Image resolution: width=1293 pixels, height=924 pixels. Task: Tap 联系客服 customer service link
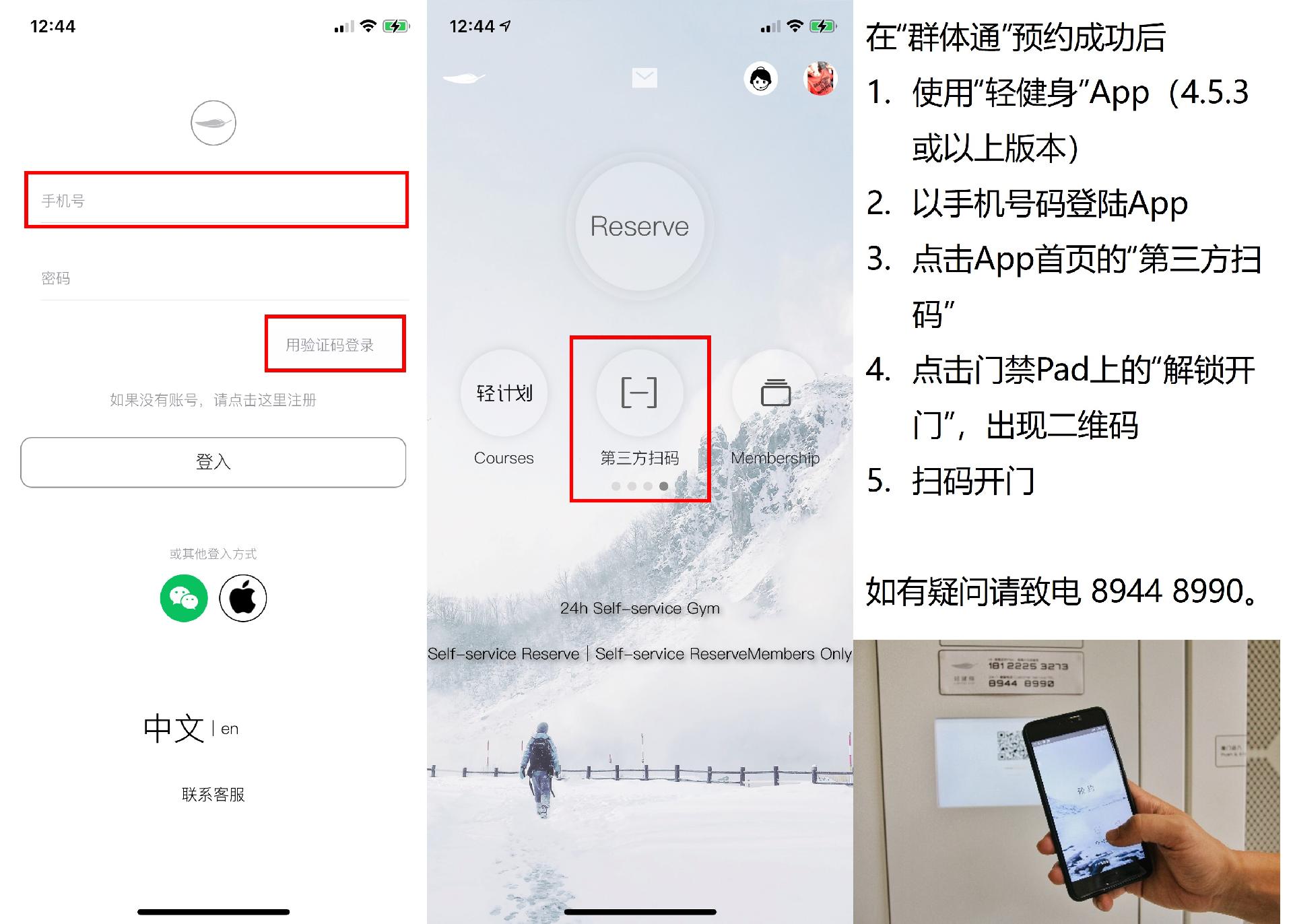pyautogui.click(x=211, y=794)
